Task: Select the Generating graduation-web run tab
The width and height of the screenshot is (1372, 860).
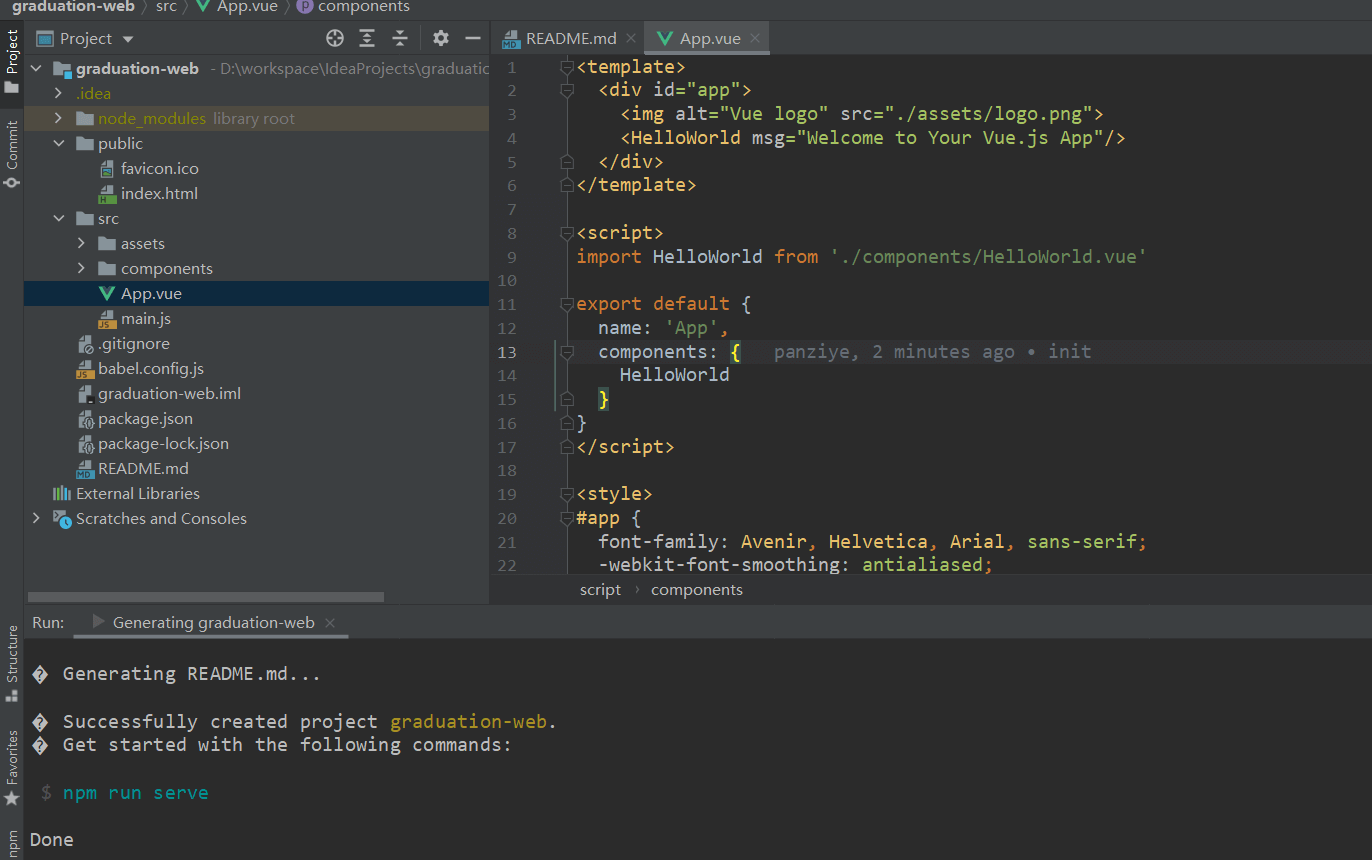Action: click(x=213, y=622)
